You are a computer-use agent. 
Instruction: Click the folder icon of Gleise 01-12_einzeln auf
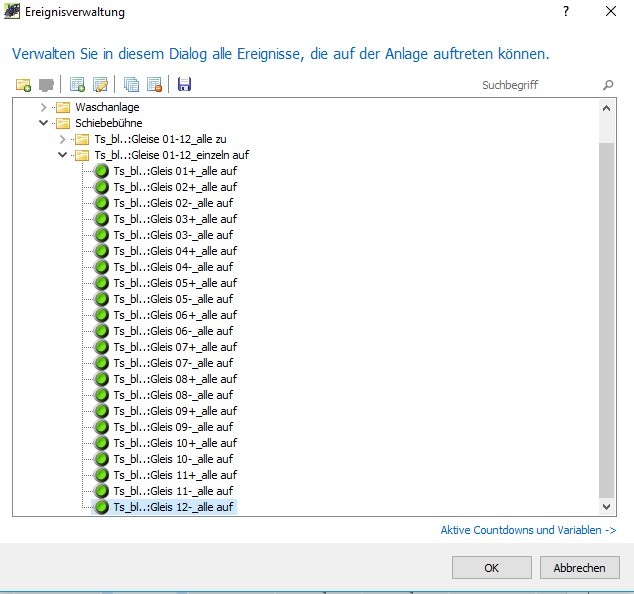82,155
